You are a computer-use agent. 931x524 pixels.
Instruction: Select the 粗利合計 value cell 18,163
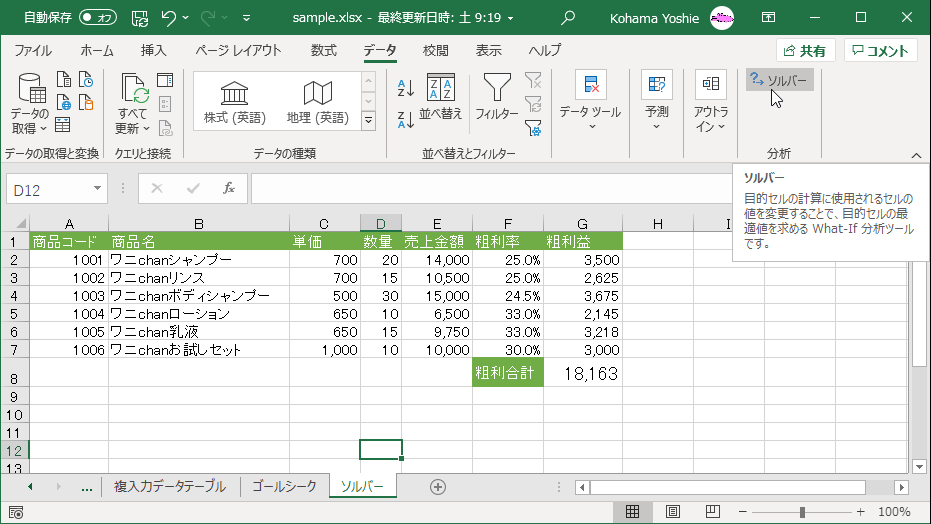coord(582,373)
